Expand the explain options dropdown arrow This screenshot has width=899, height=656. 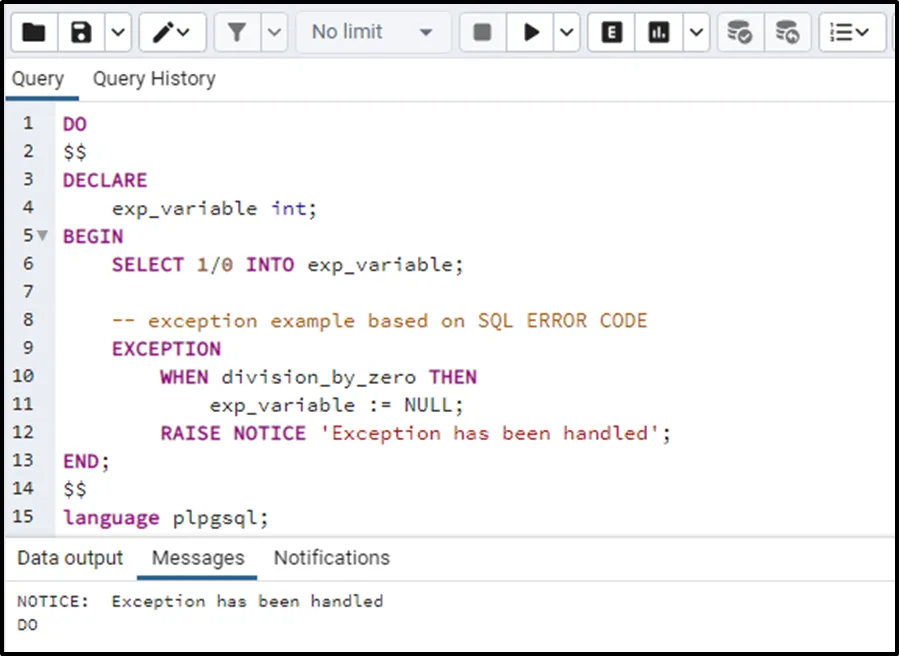[696, 33]
